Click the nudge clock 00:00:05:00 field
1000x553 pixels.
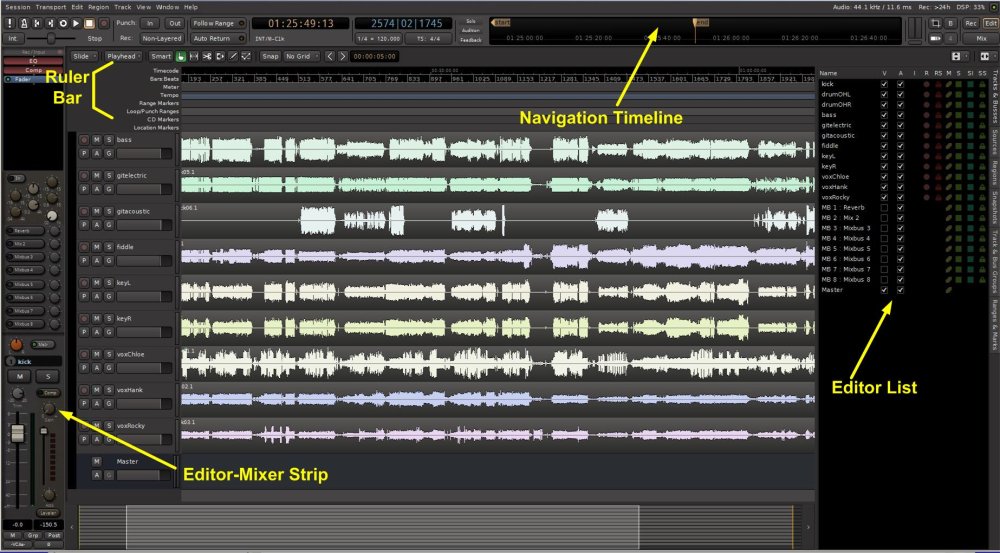[375, 56]
